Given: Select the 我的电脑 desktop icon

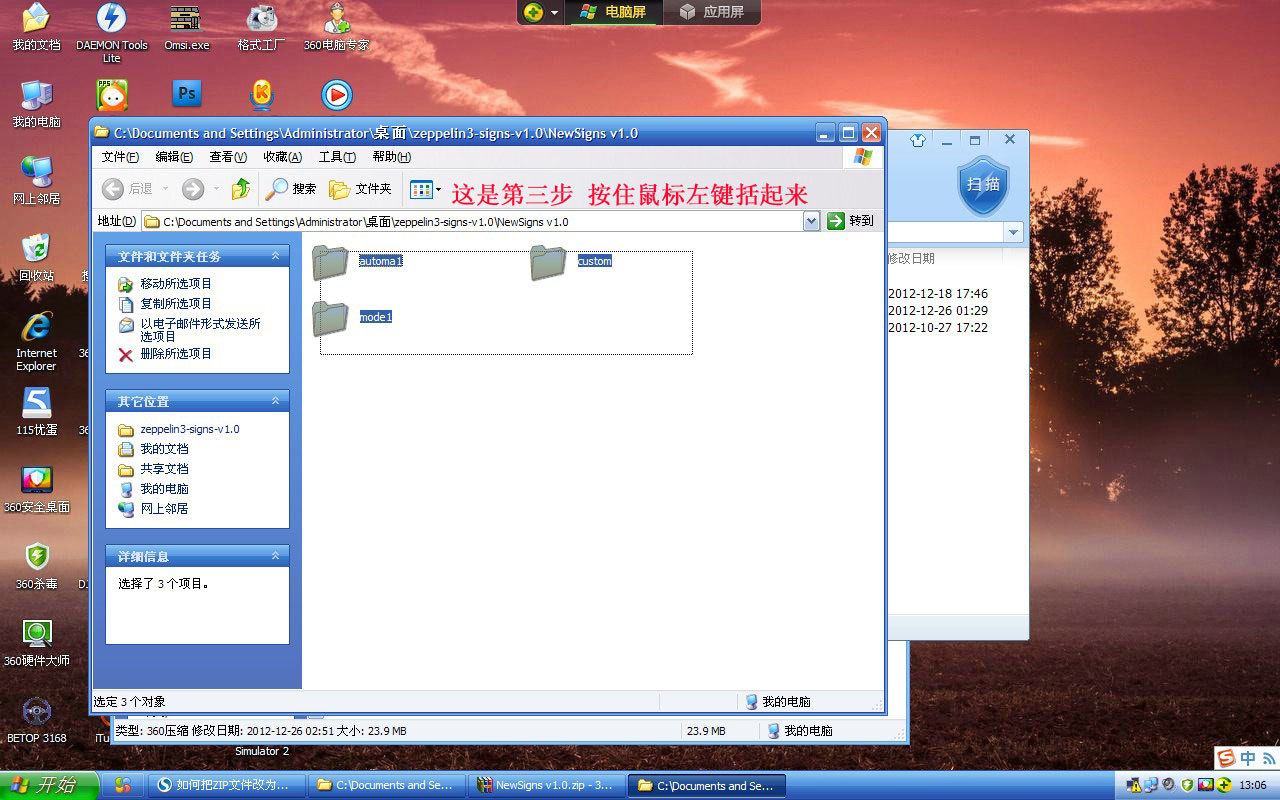Looking at the screenshot, I should (36, 103).
